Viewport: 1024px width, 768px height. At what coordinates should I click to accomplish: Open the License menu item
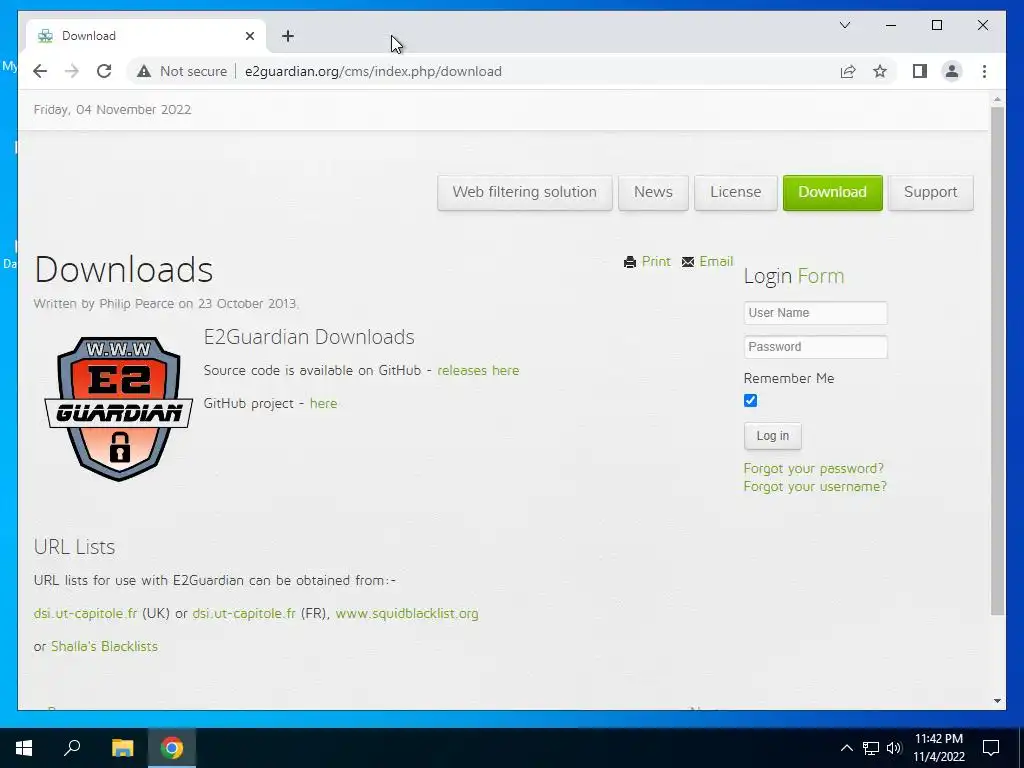[735, 192]
